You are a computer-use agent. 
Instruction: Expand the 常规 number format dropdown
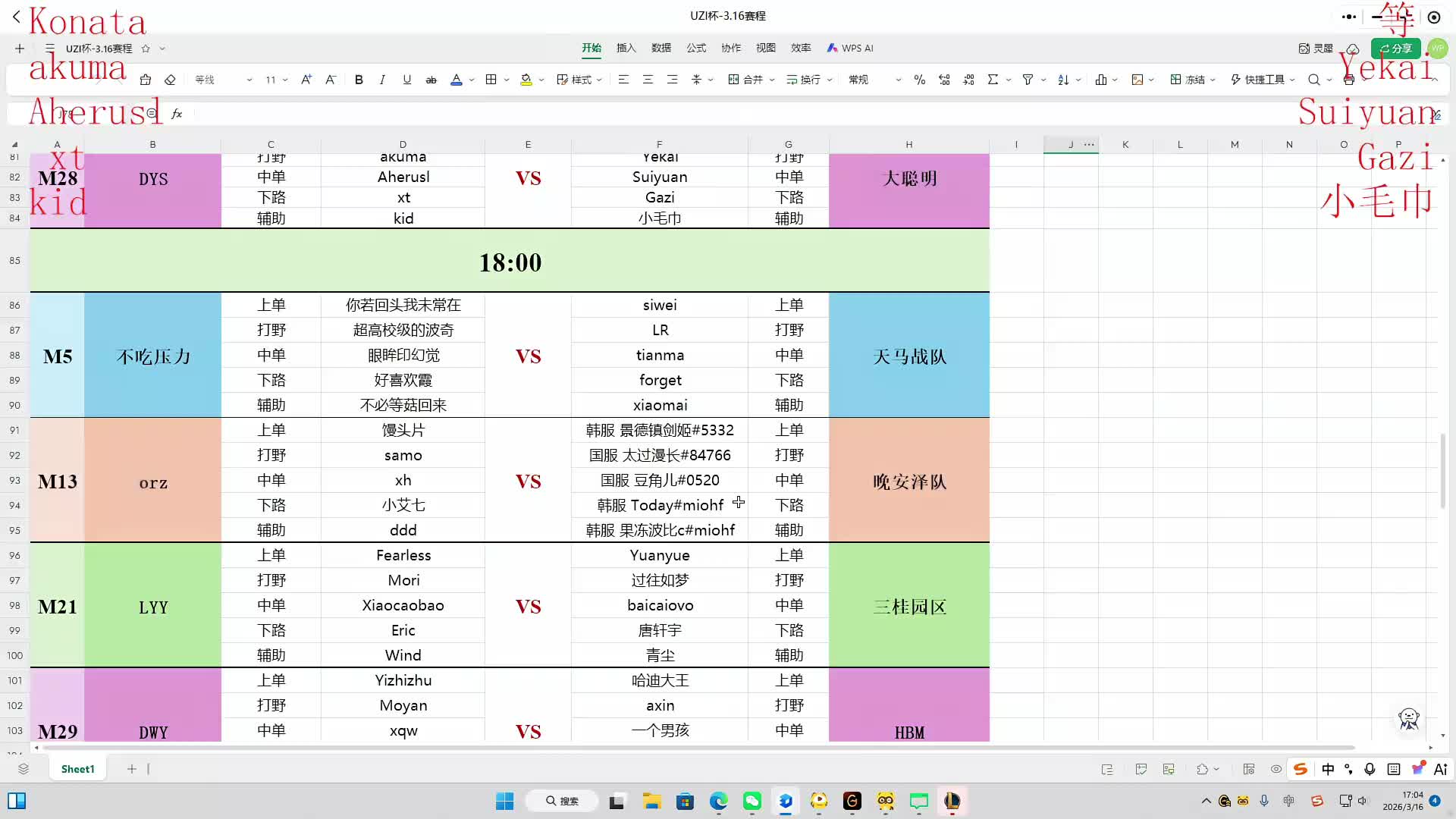[x=898, y=80]
